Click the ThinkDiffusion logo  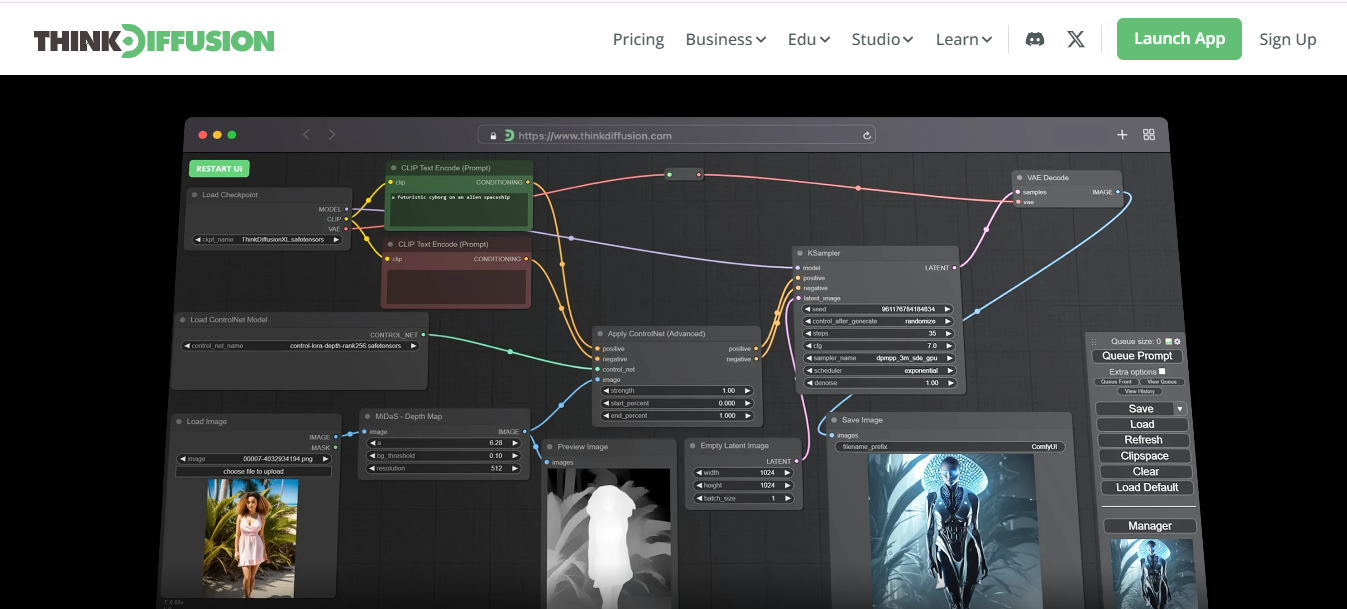[x=154, y=40]
